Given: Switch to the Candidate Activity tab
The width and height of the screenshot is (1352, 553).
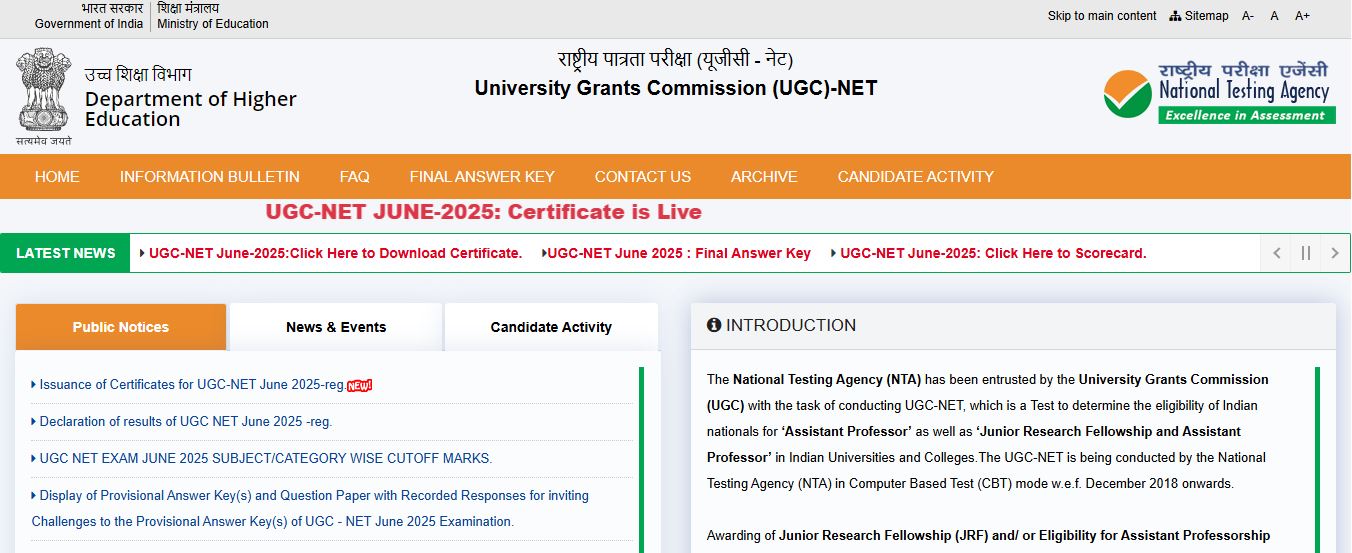Looking at the screenshot, I should [x=551, y=327].
